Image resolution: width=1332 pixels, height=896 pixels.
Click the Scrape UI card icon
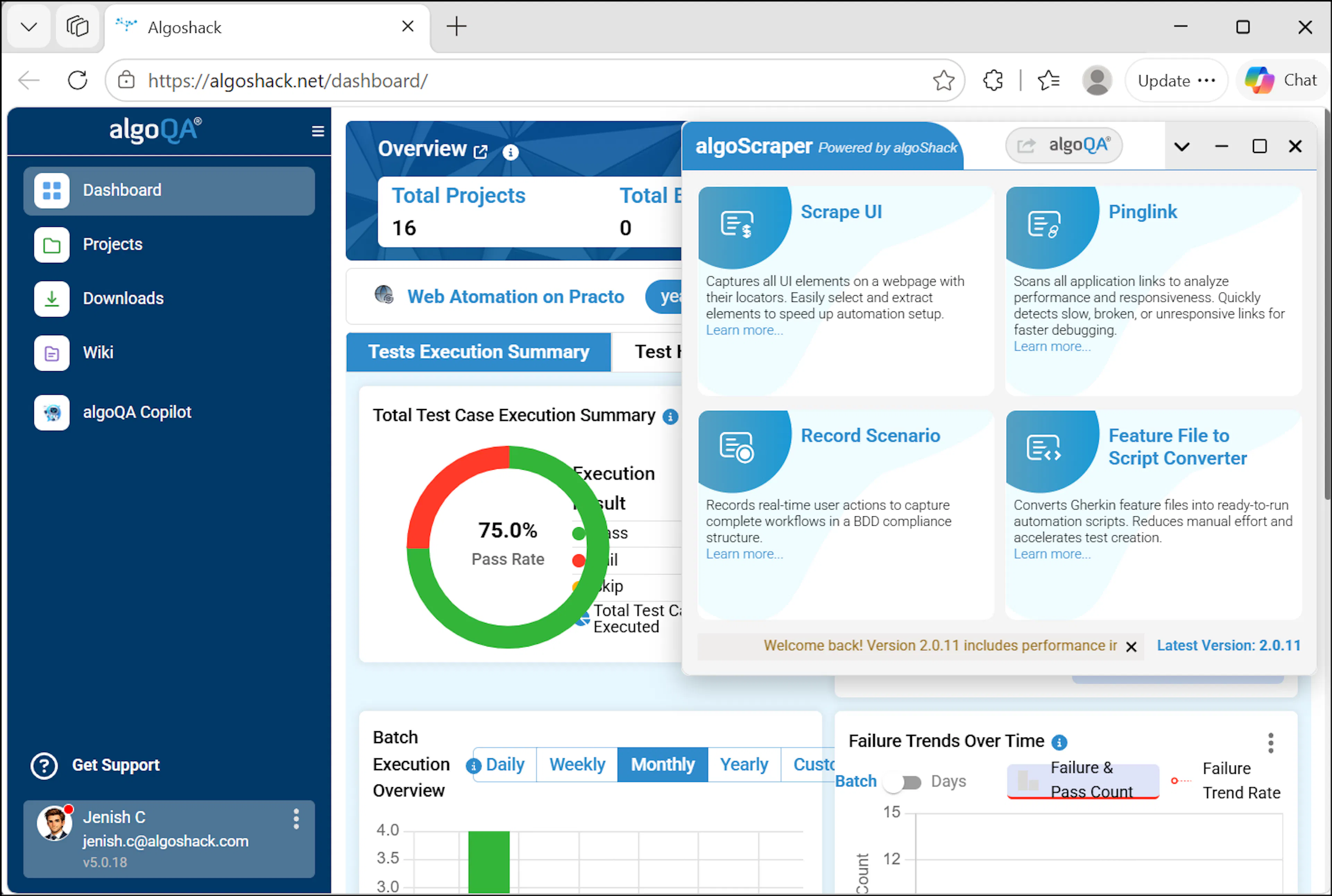click(x=736, y=224)
